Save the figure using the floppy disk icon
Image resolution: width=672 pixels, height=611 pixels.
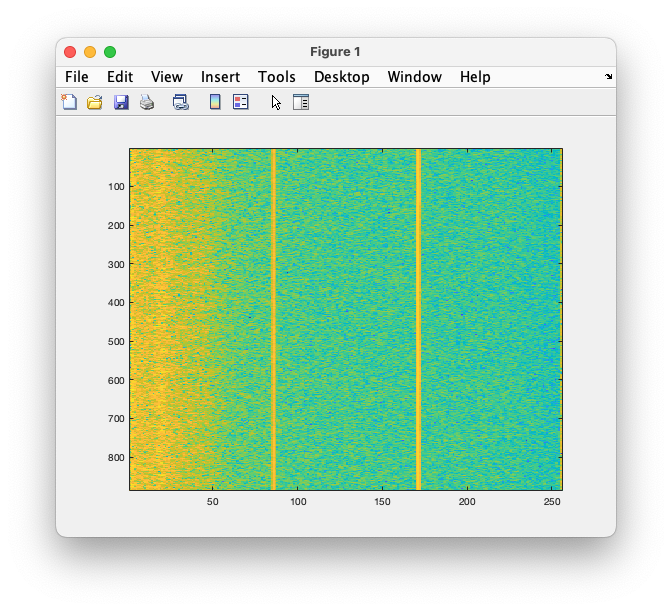(x=121, y=102)
